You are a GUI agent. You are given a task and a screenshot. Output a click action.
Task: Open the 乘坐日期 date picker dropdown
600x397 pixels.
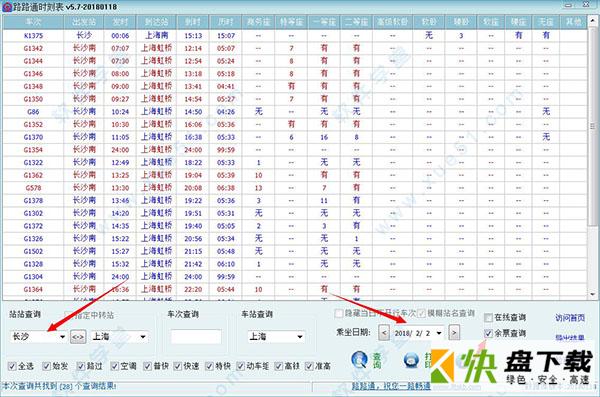point(439,333)
